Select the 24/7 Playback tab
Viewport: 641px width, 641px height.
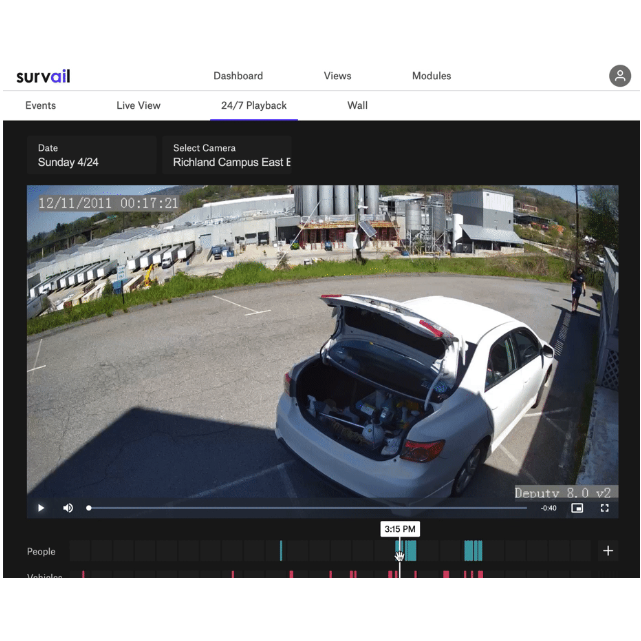click(254, 105)
